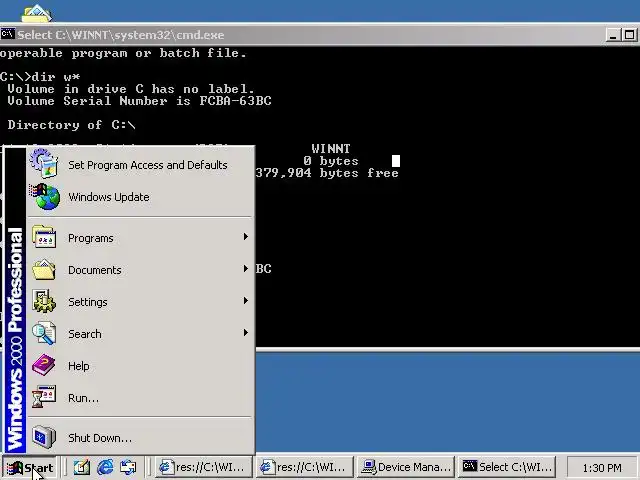Click 'Volume Serial Number is FCBA-63BC' line
This screenshot has height=480, width=640.
click(x=139, y=101)
